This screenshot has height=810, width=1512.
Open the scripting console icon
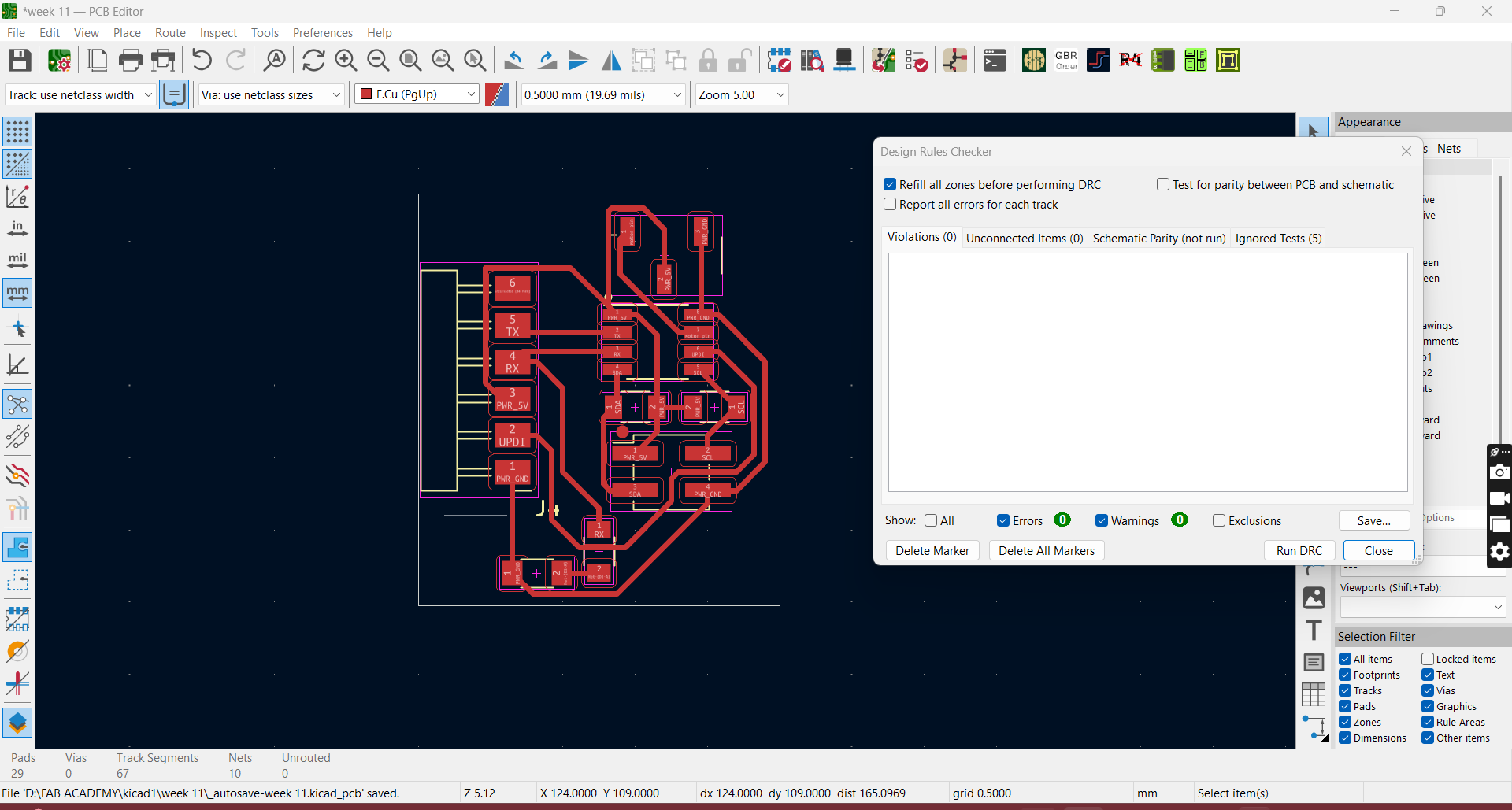995,61
